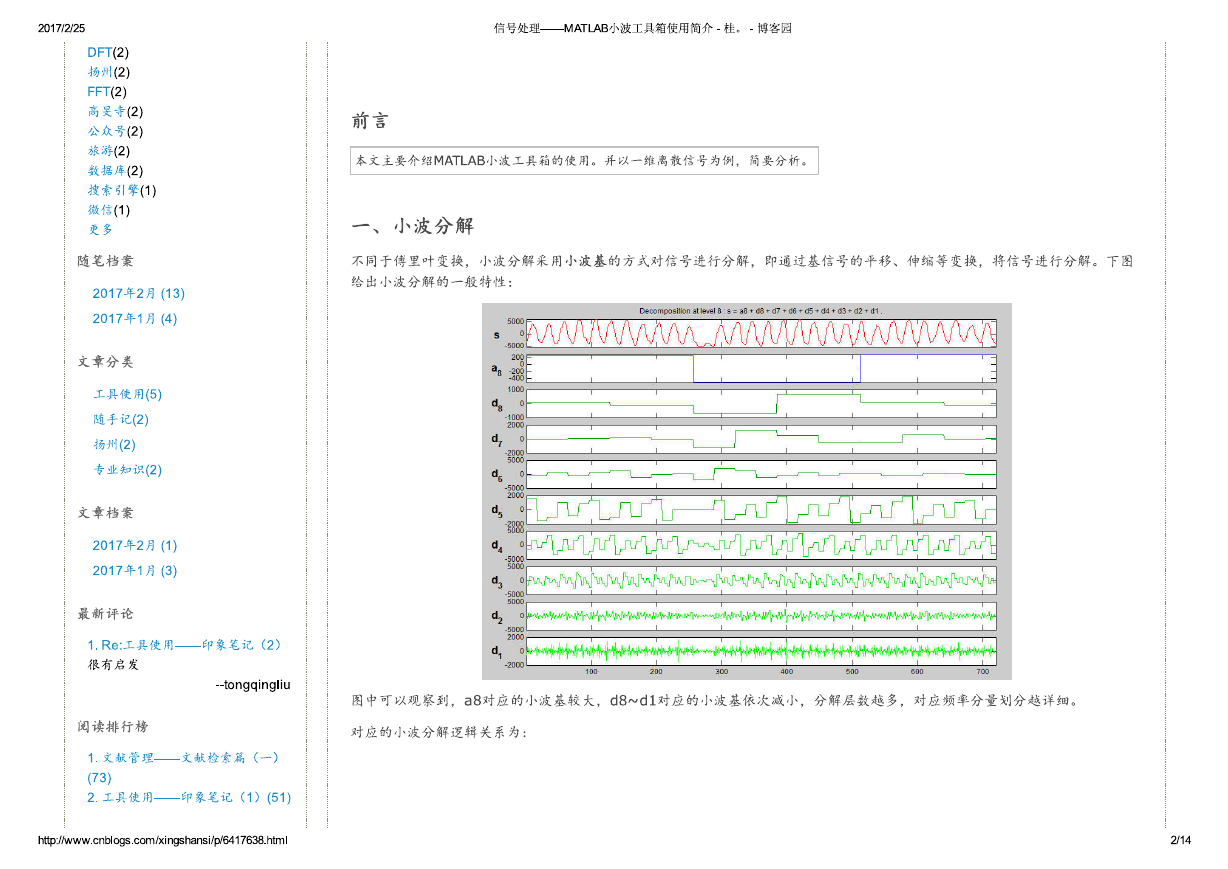Click the 前言 heading
1228x869 pixels.
pyautogui.click(x=369, y=121)
